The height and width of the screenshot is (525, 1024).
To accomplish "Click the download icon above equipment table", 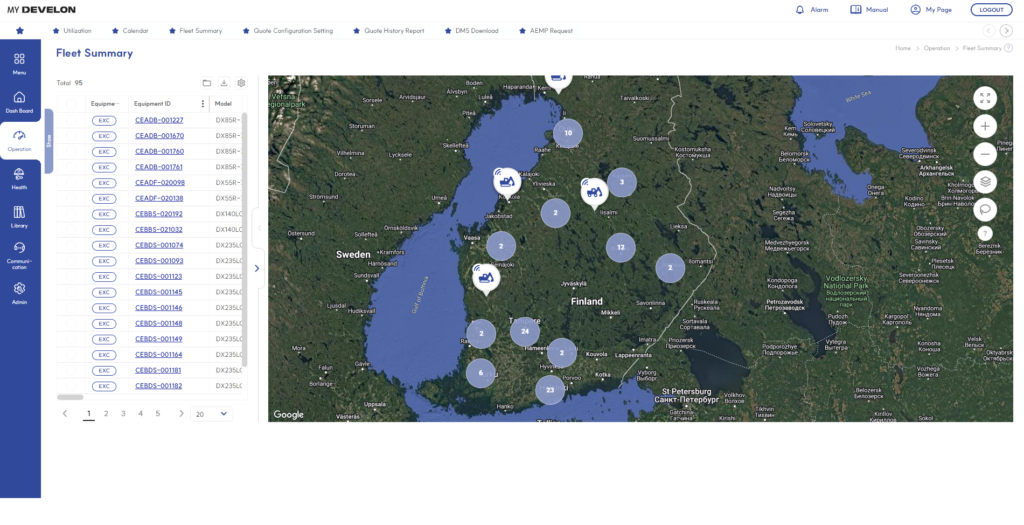I will pyautogui.click(x=224, y=83).
